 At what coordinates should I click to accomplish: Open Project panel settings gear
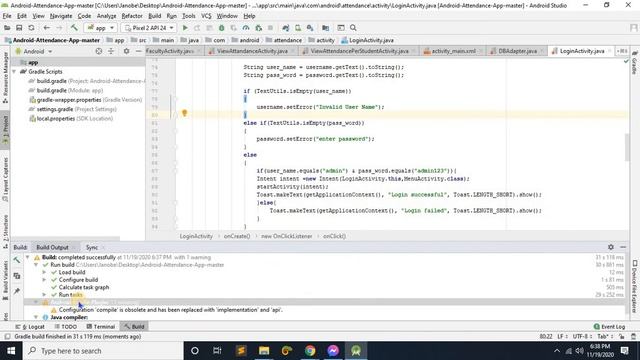point(127,51)
